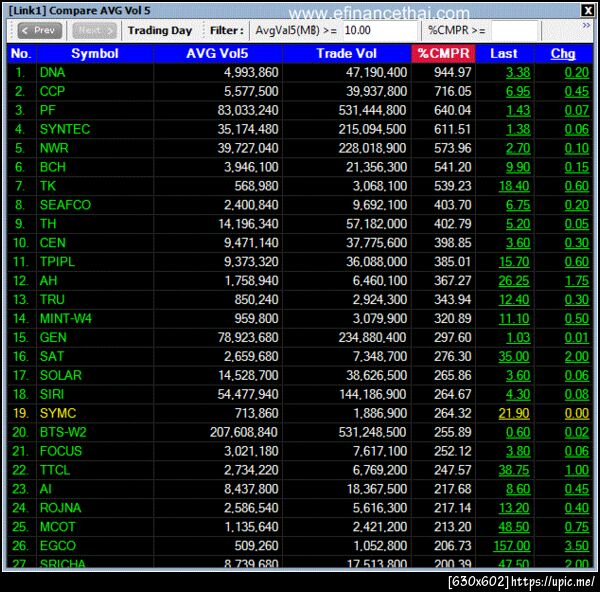The width and height of the screenshot is (600, 592).
Task: Open EGCO last price 157.00 link
Action: tap(512, 546)
